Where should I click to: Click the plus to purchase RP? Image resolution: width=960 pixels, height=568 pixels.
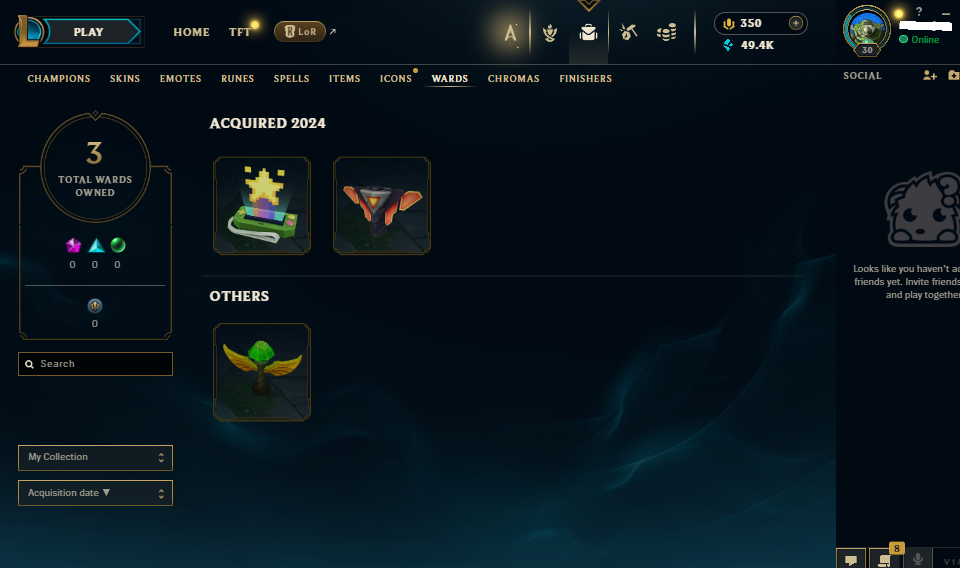(795, 23)
